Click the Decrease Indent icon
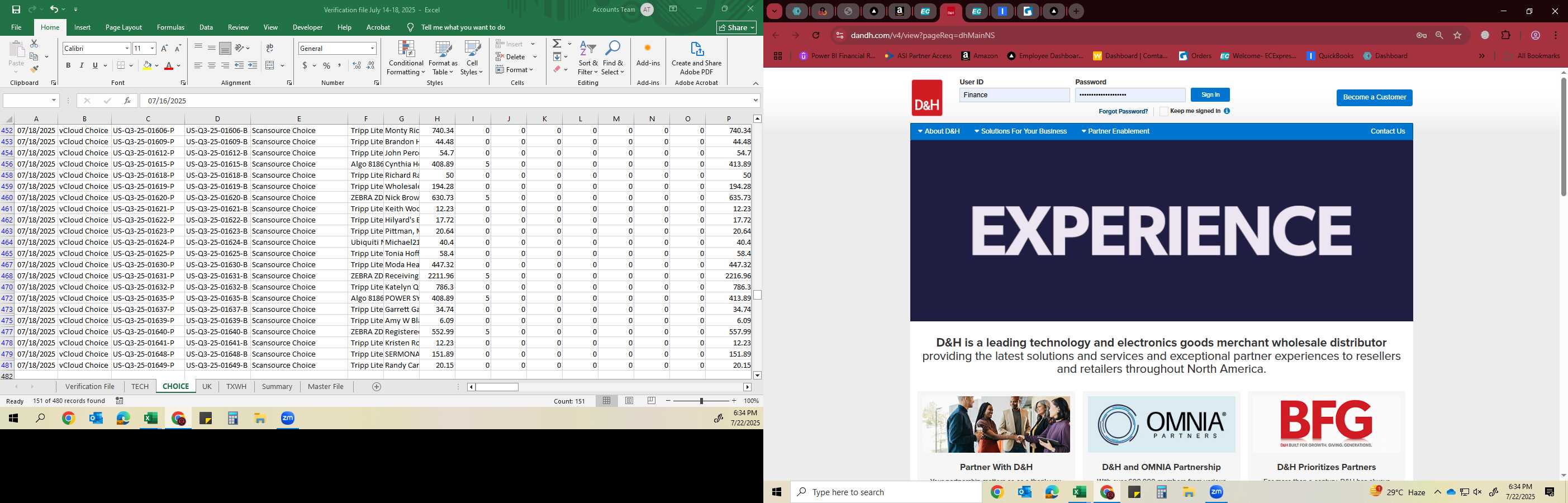This screenshot has height=503, width=1568. coord(239,65)
